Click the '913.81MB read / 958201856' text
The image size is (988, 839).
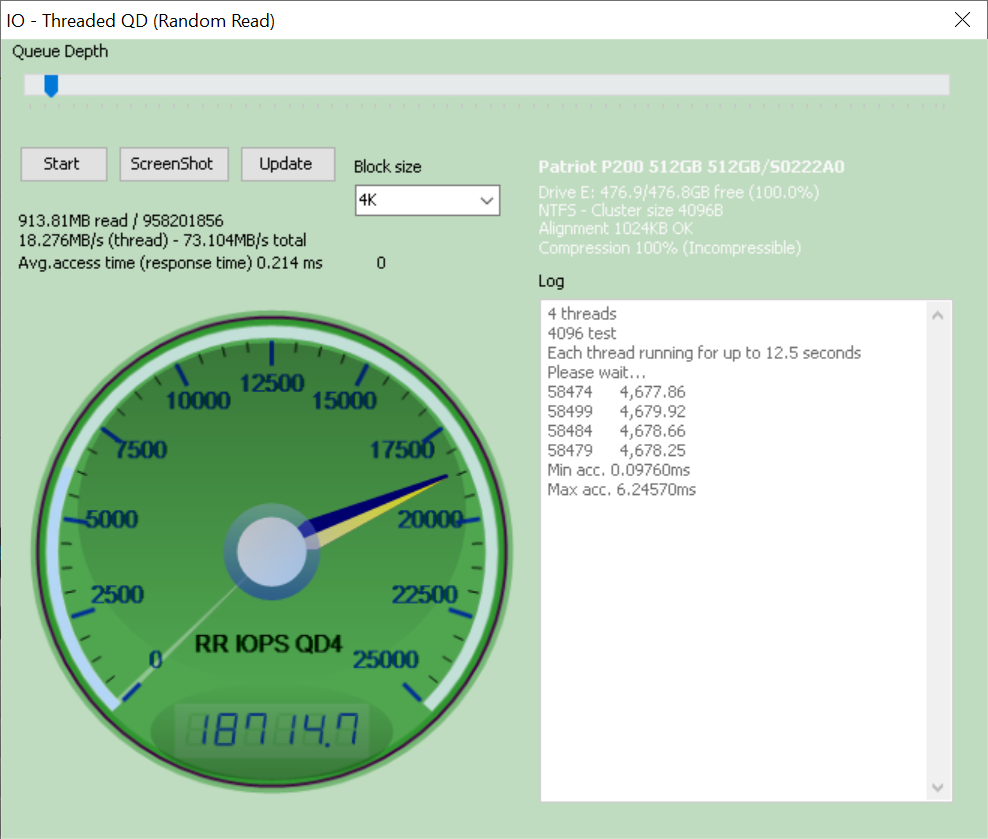120,220
